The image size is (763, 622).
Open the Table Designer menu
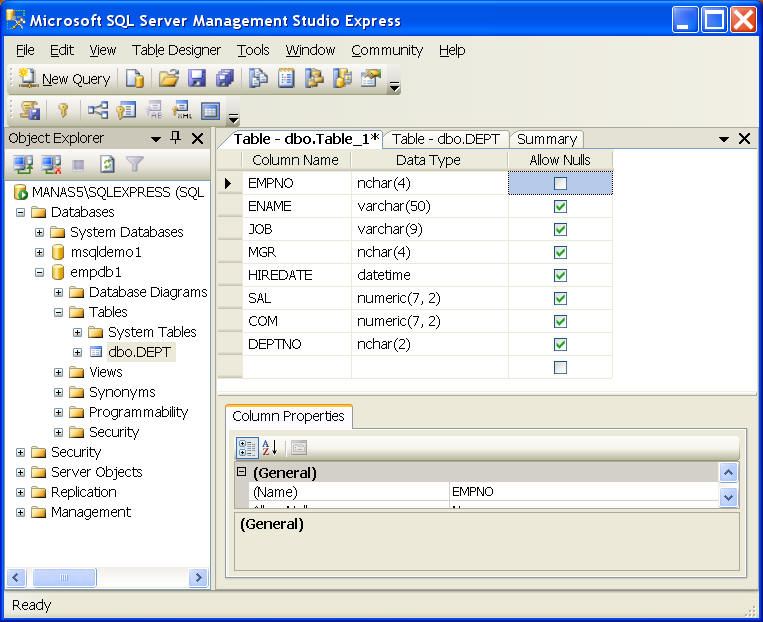[x=176, y=50]
